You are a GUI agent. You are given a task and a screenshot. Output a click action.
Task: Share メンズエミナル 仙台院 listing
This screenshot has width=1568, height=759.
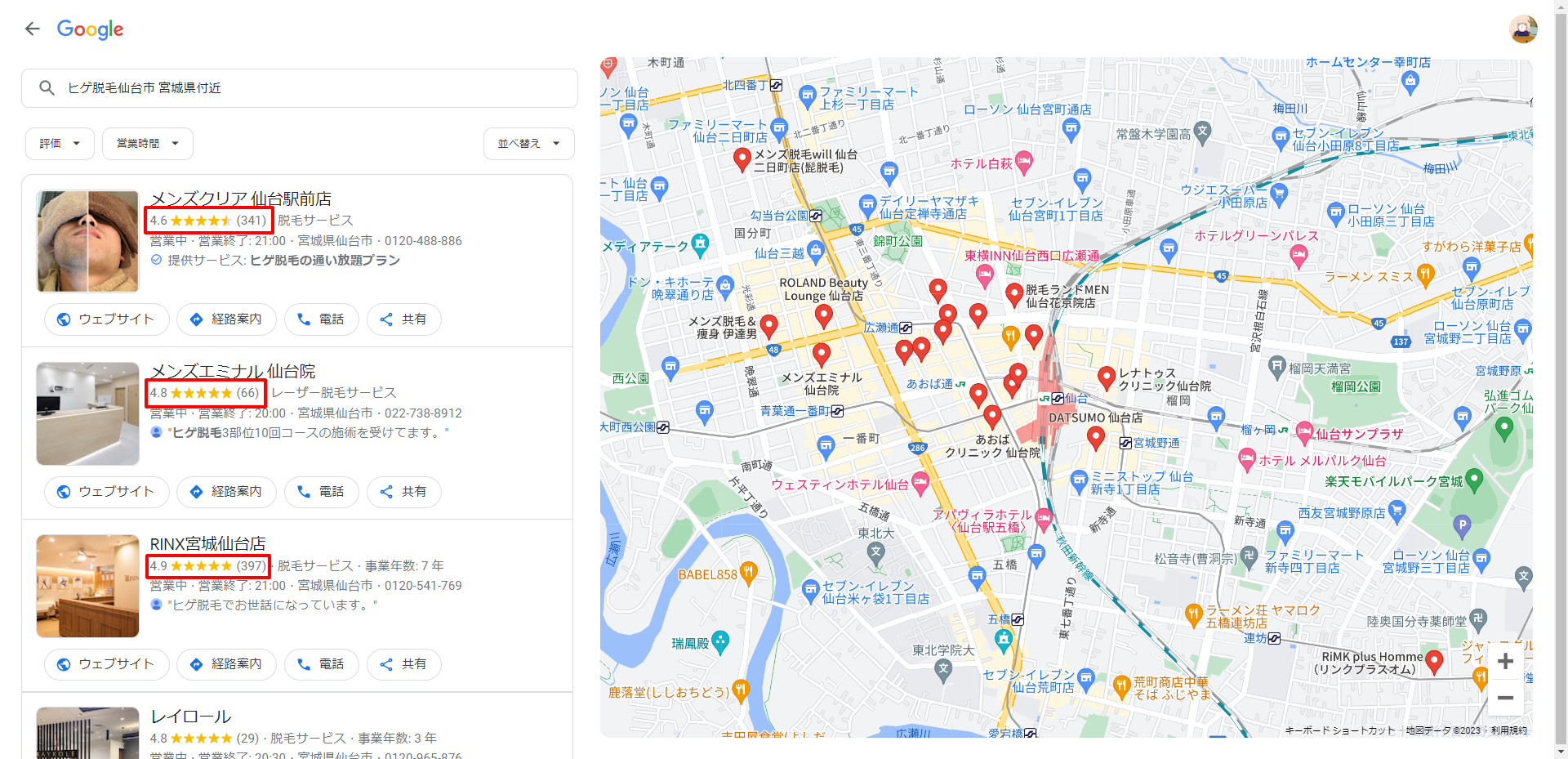[403, 492]
